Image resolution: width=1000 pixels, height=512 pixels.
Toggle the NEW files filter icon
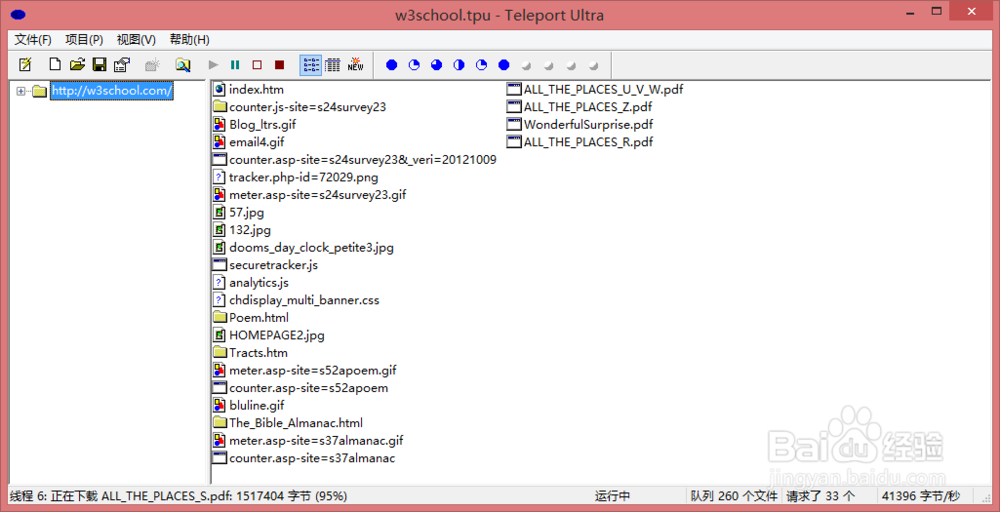(355, 64)
